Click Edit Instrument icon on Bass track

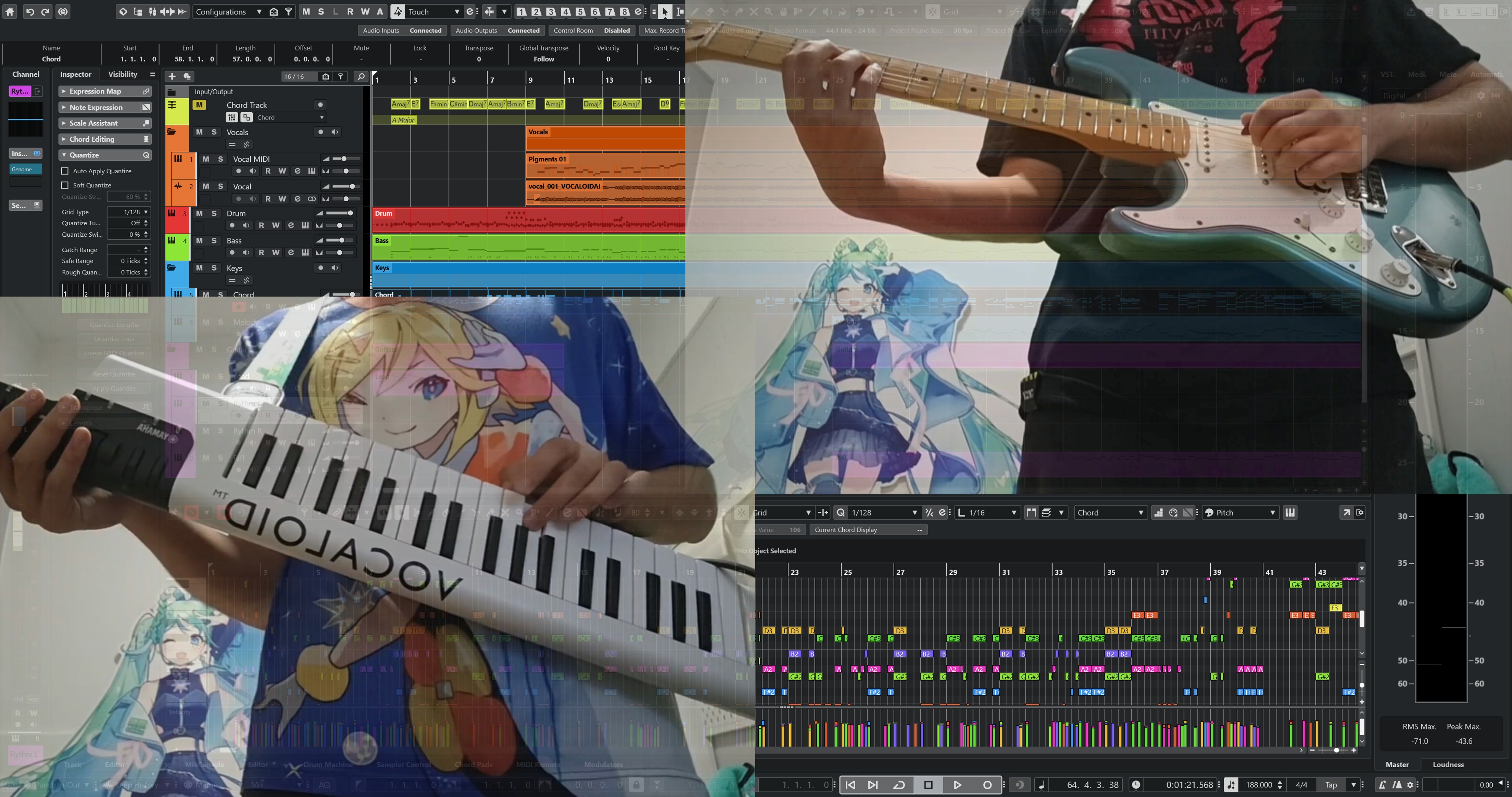pos(305,253)
